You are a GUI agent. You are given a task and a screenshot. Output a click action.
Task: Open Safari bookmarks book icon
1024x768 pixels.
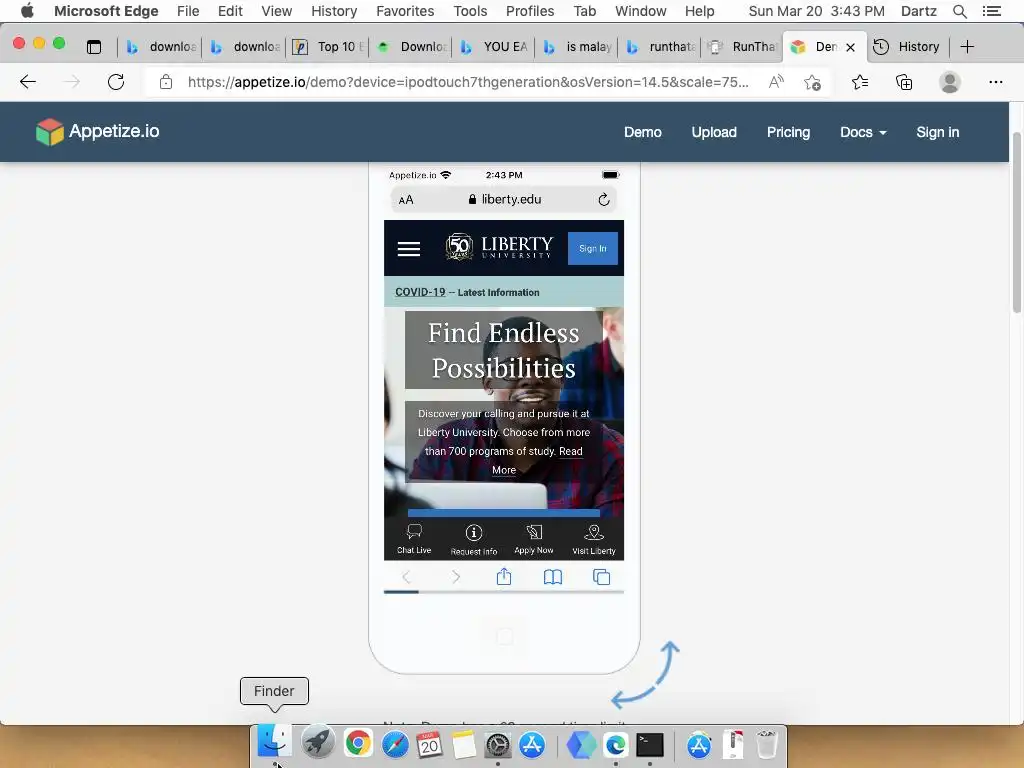pos(552,577)
